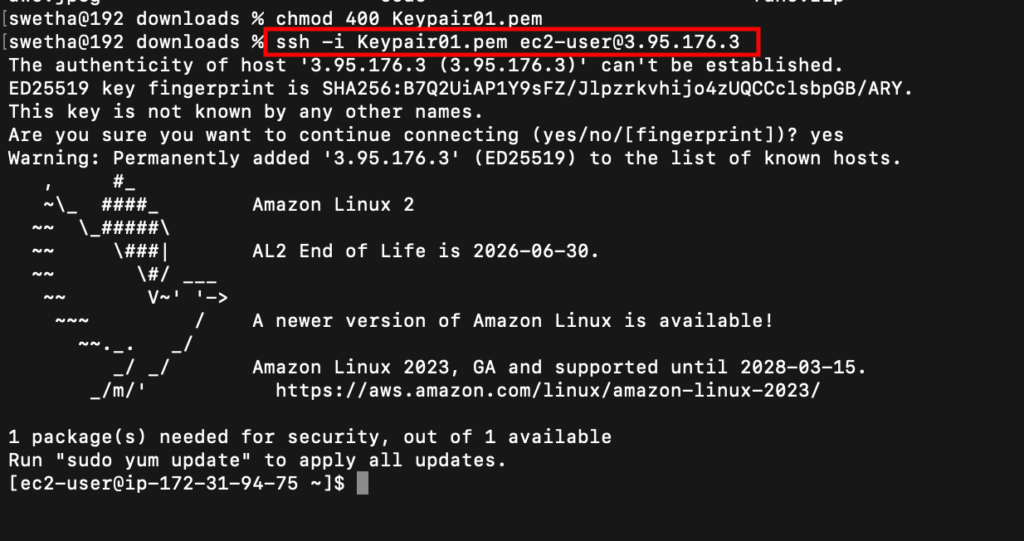Click the 'This key is not known' line
The image size is (1024, 541).
tap(246, 112)
